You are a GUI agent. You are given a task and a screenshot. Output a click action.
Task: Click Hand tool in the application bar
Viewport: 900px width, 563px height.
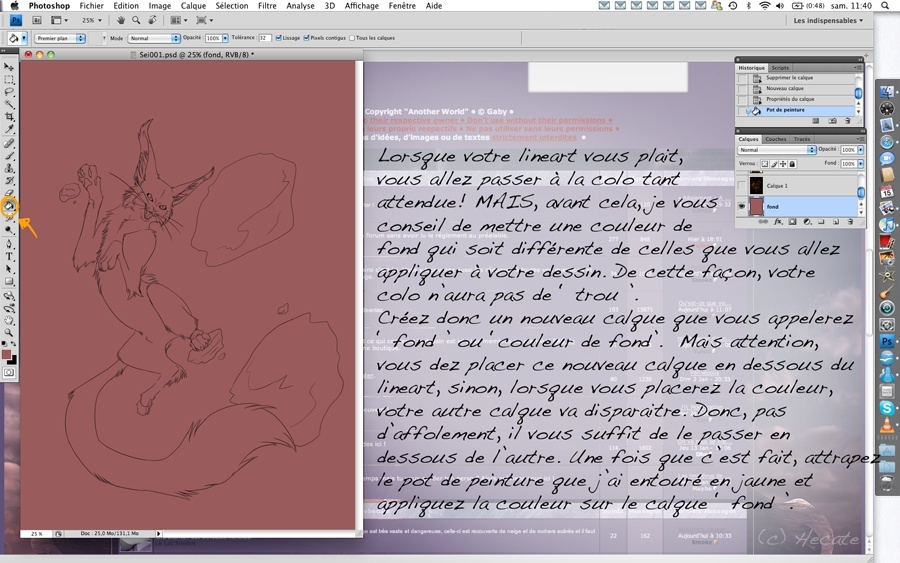(x=121, y=20)
